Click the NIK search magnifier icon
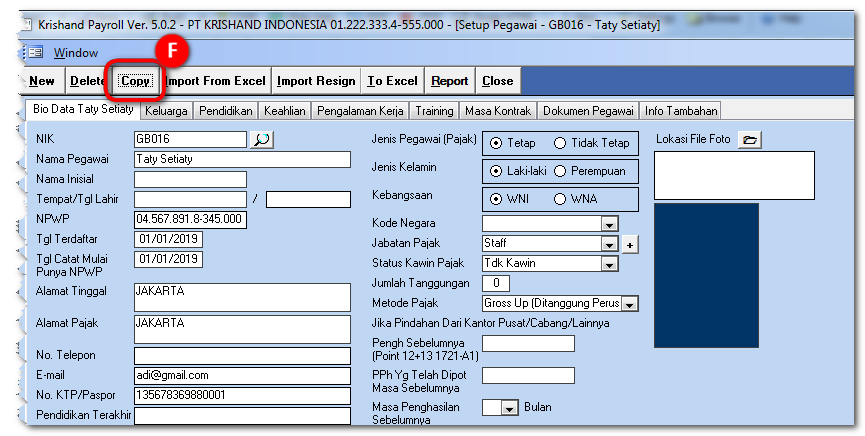Image resolution: width=865 pixels, height=436 pixels. (261, 139)
